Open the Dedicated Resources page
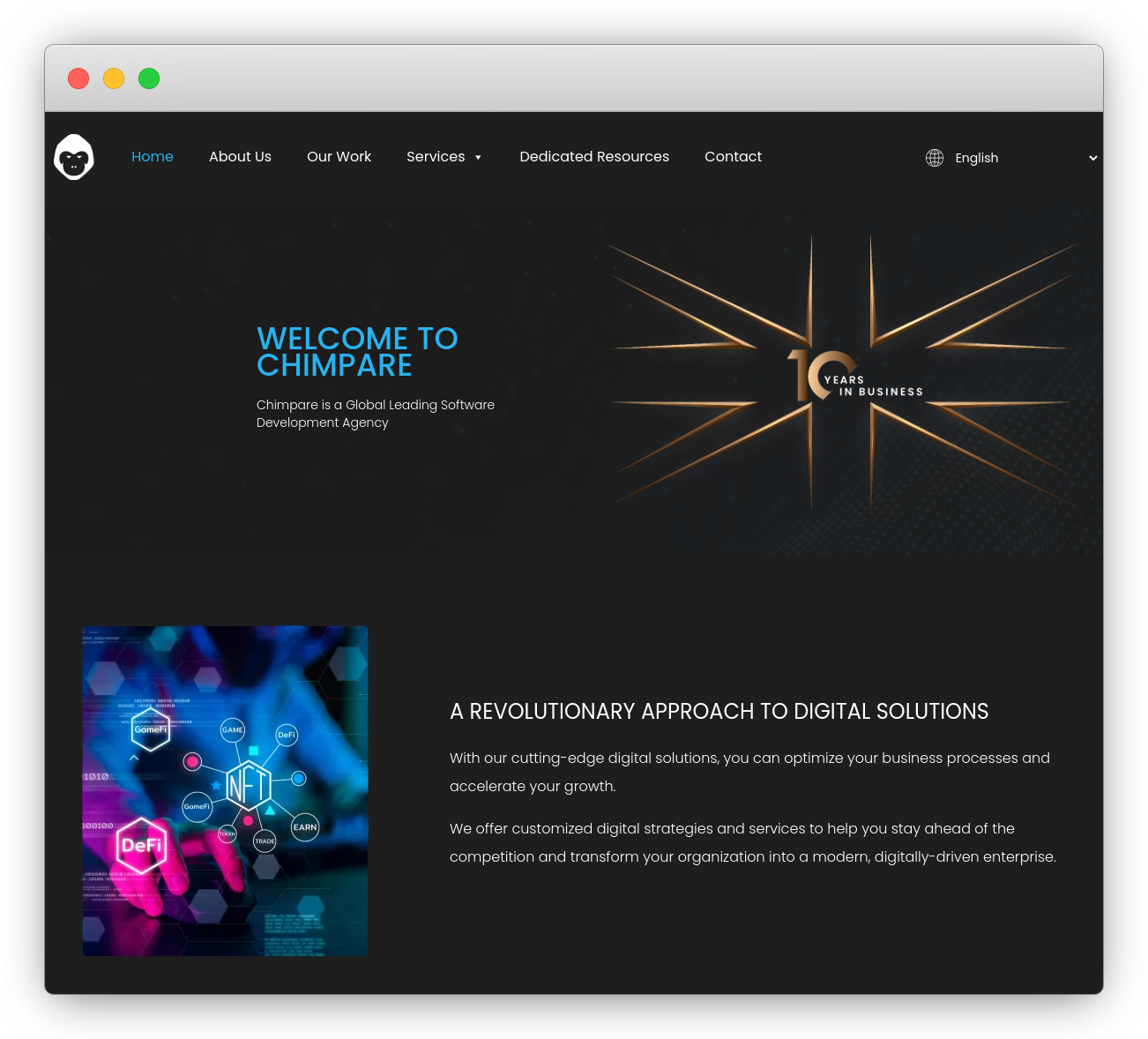Viewport: 1148px width, 1039px height. point(594,157)
